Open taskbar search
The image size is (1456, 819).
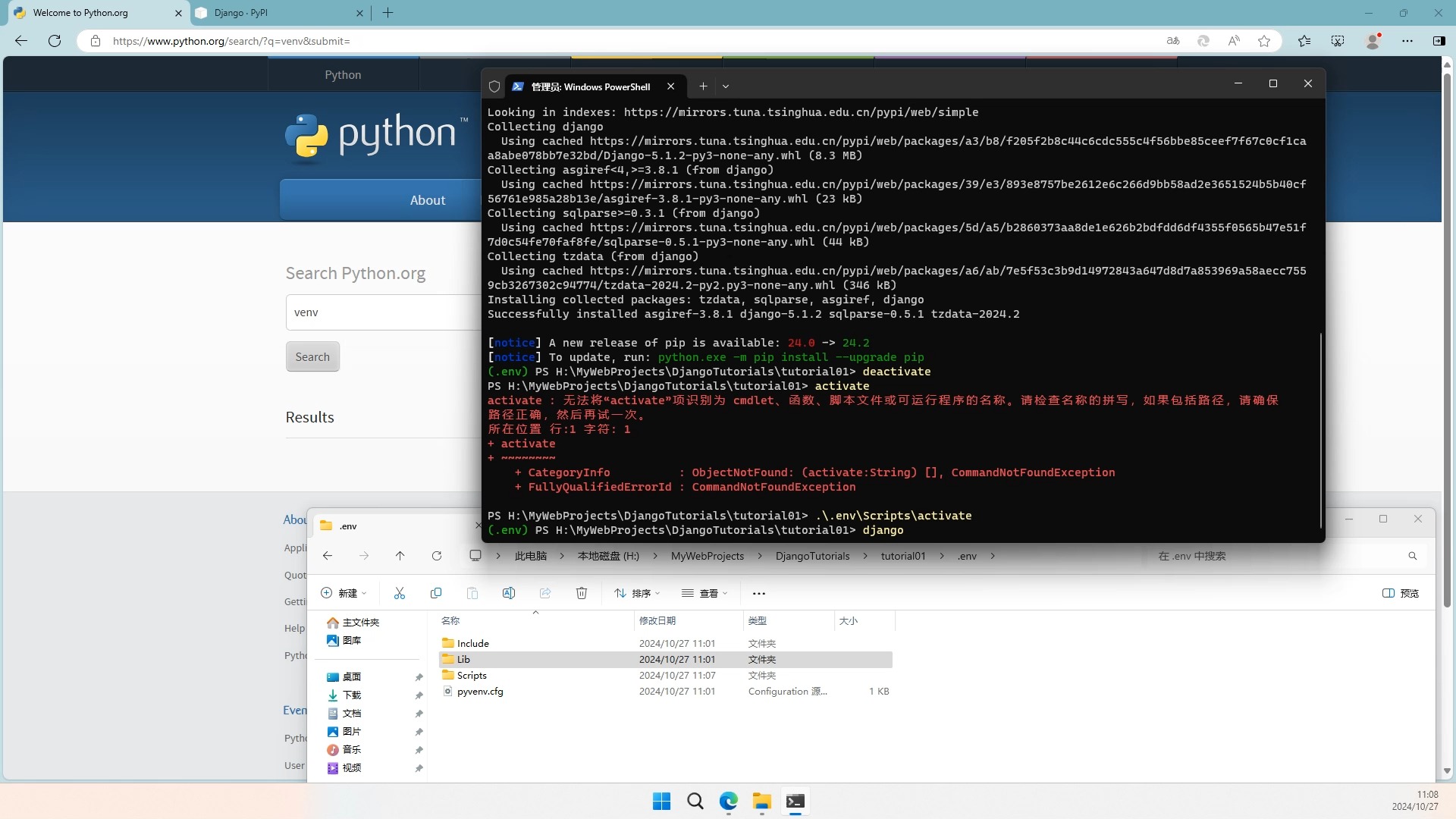tap(695, 802)
